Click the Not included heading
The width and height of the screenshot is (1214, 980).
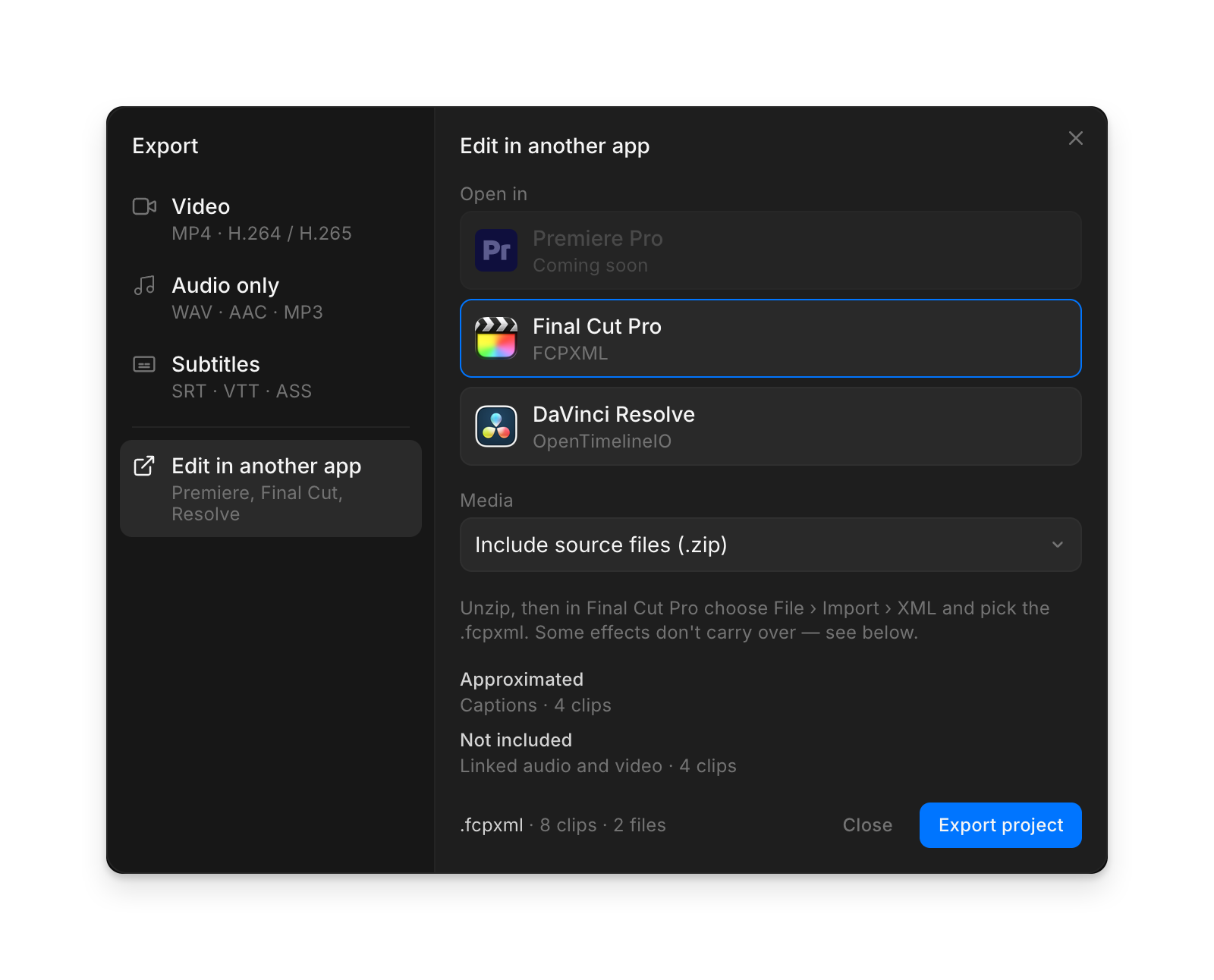(516, 740)
